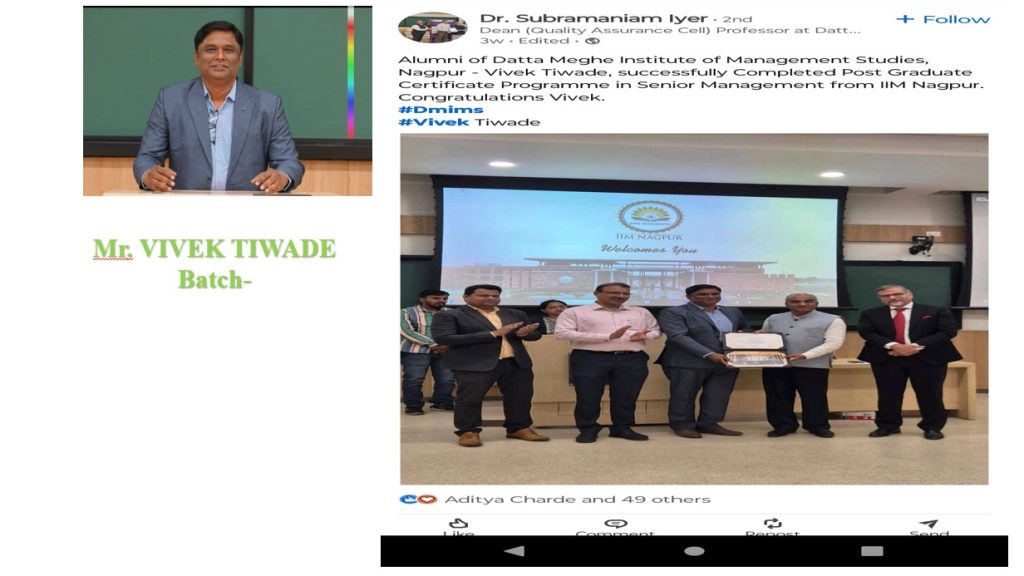Click the Send paper plane icon
The image size is (1024, 576).
[x=929, y=523]
